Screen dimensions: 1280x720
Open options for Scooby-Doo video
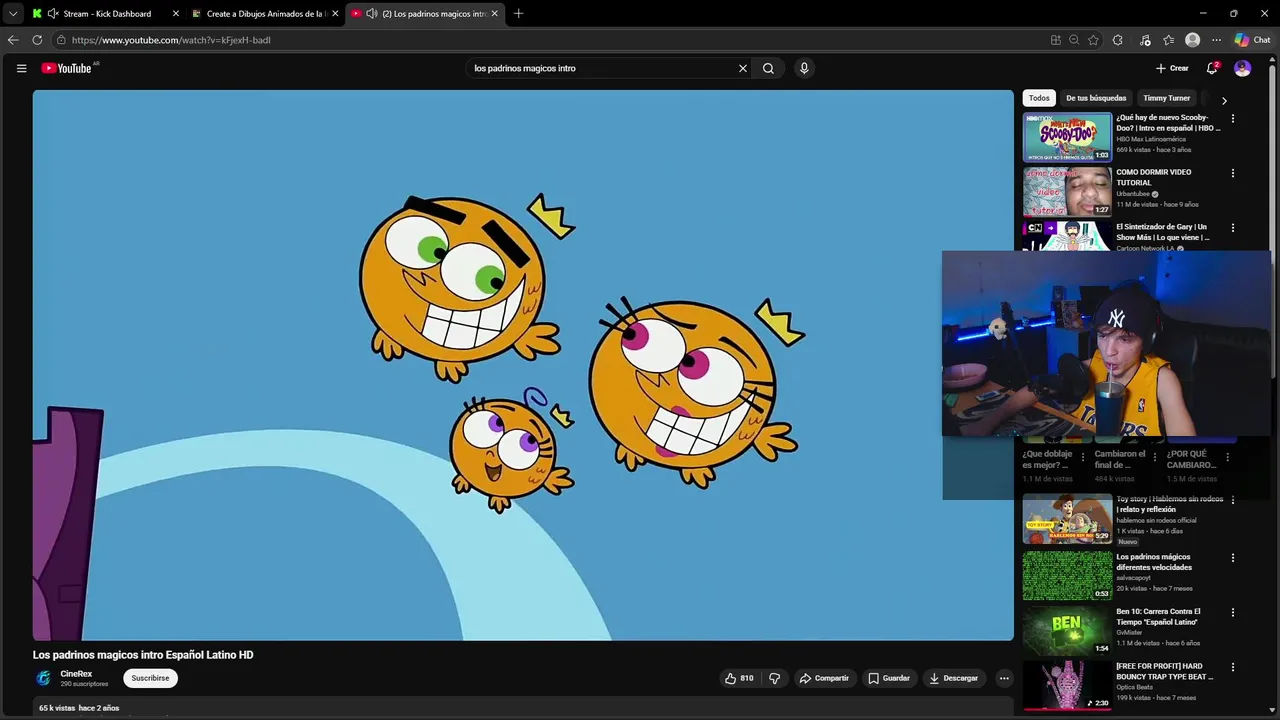[1232, 118]
